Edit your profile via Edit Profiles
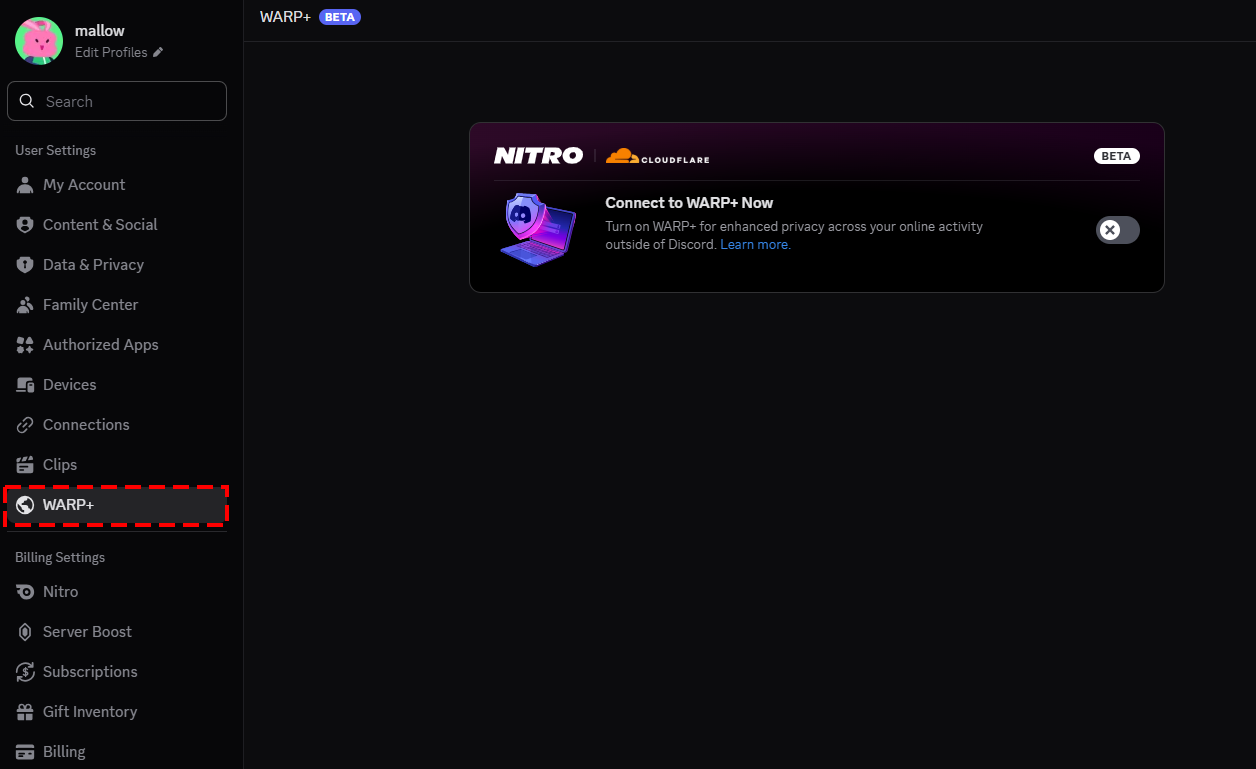 click(111, 52)
